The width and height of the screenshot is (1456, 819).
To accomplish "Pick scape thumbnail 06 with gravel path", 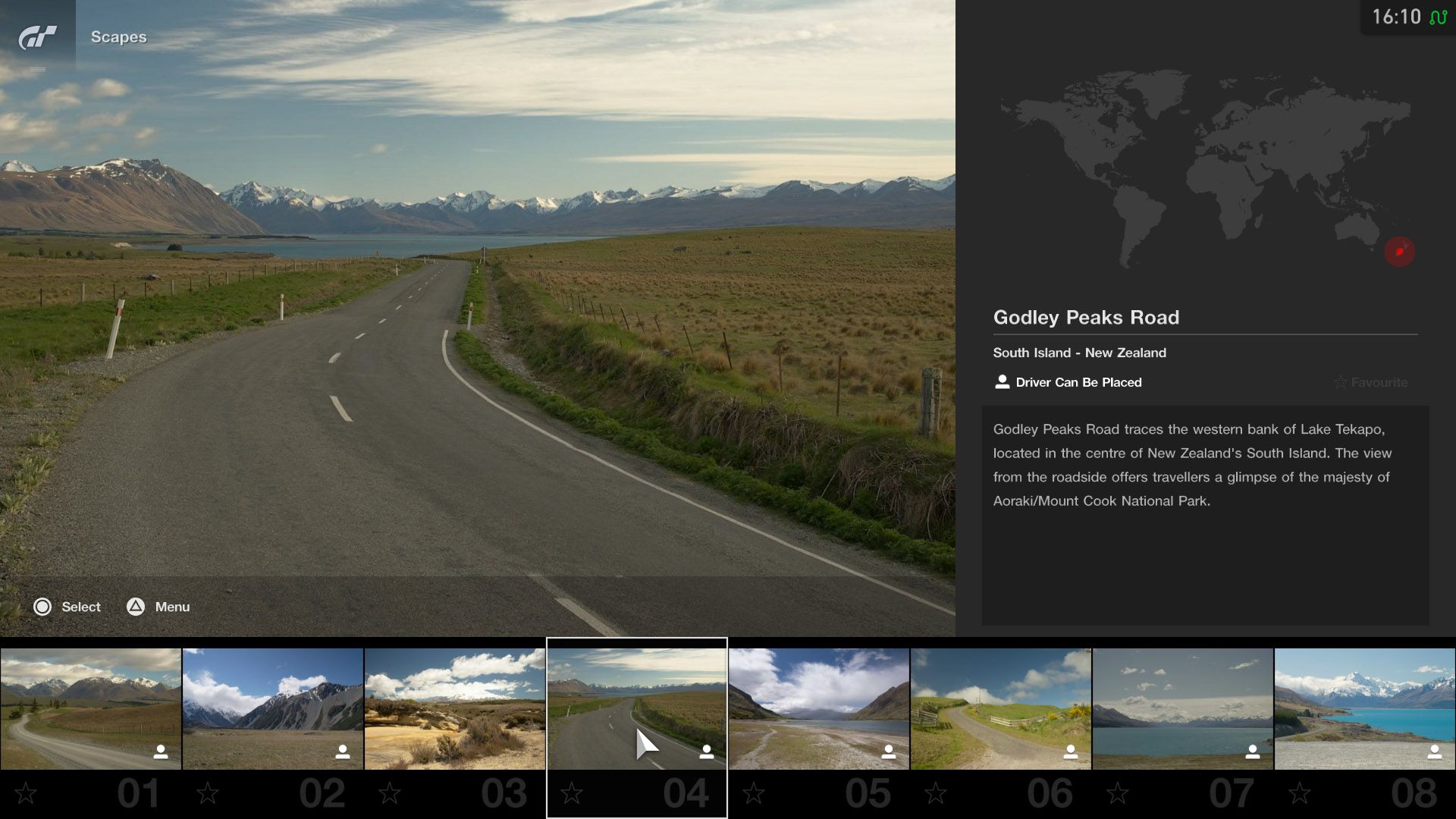I will tap(1001, 709).
